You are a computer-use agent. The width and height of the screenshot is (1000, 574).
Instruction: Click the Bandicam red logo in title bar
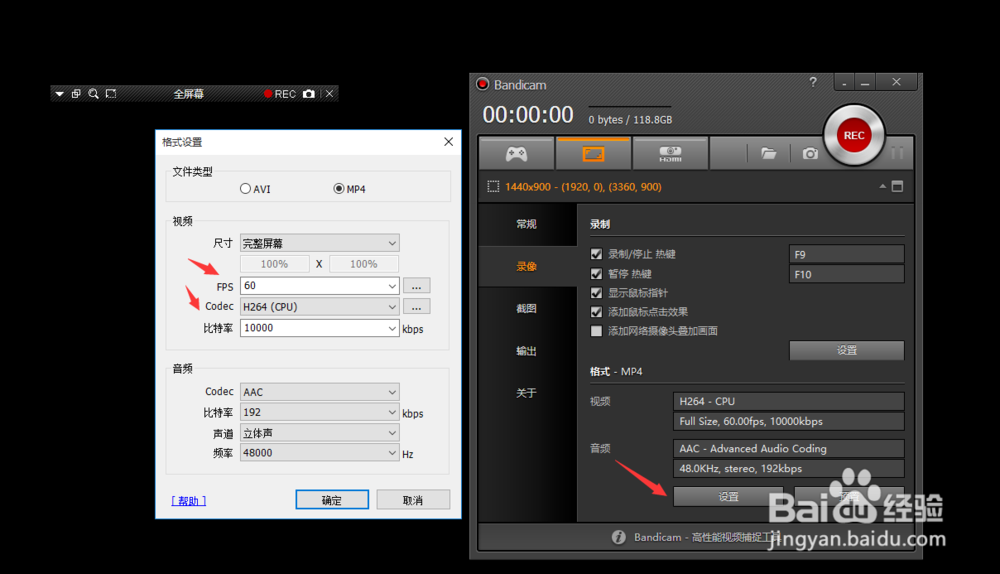[x=483, y=84]
